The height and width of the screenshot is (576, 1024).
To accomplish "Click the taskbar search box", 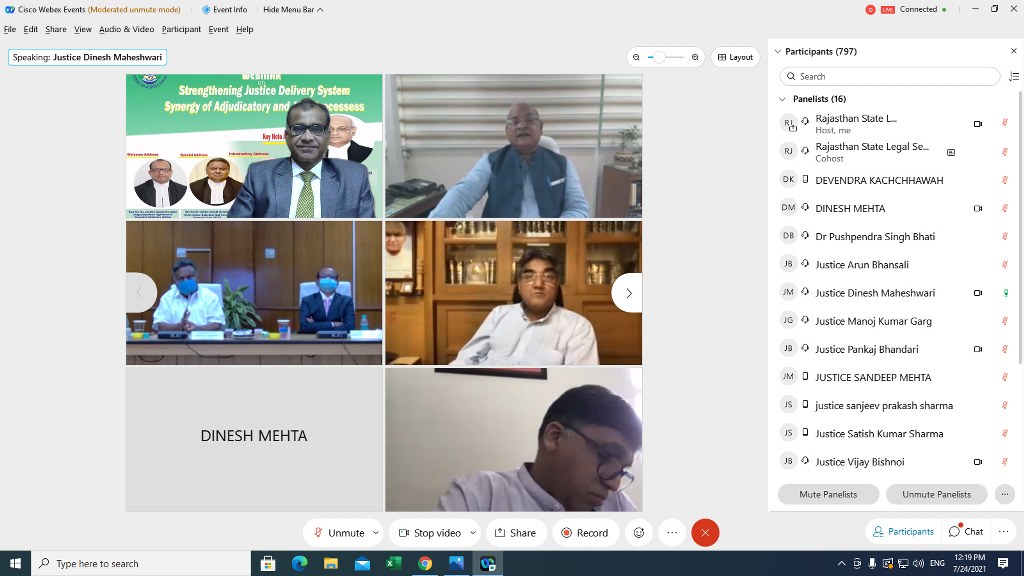I will 141,563.
